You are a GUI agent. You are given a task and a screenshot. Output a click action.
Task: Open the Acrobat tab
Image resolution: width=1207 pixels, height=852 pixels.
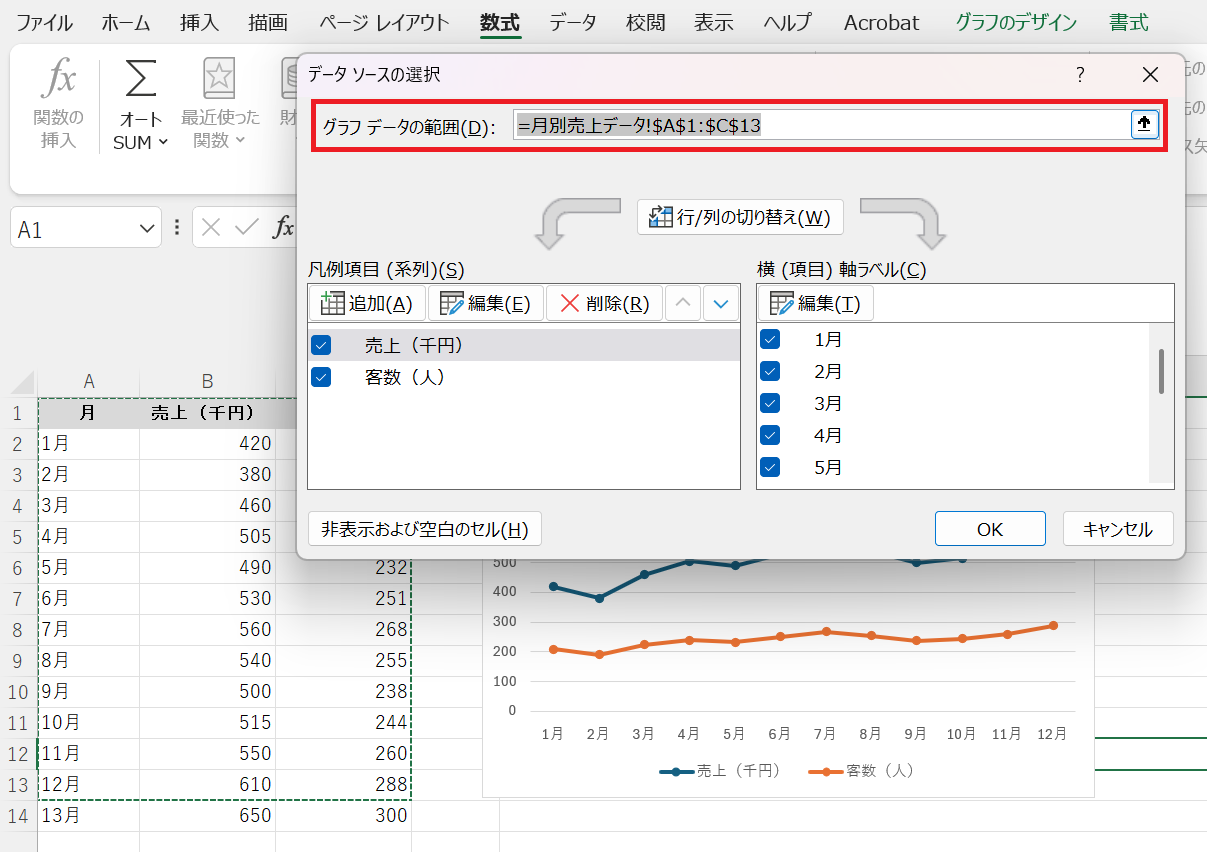click(882, 22)
